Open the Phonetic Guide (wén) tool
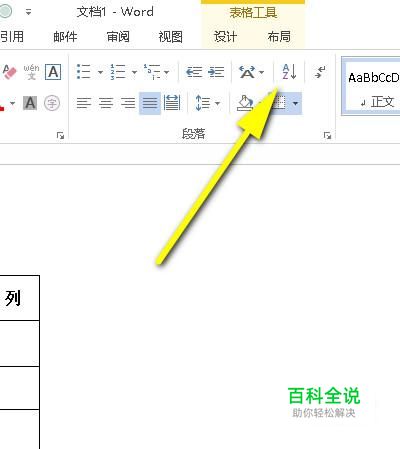This screenshot has height=449, width=400. (31, 72)
